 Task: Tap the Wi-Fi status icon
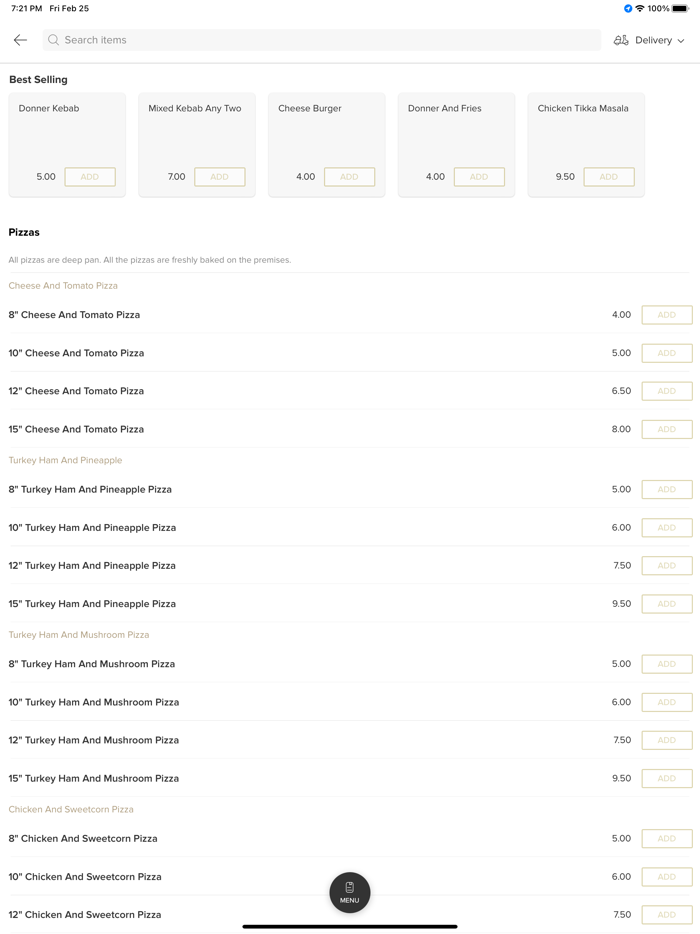coord(640,8)
